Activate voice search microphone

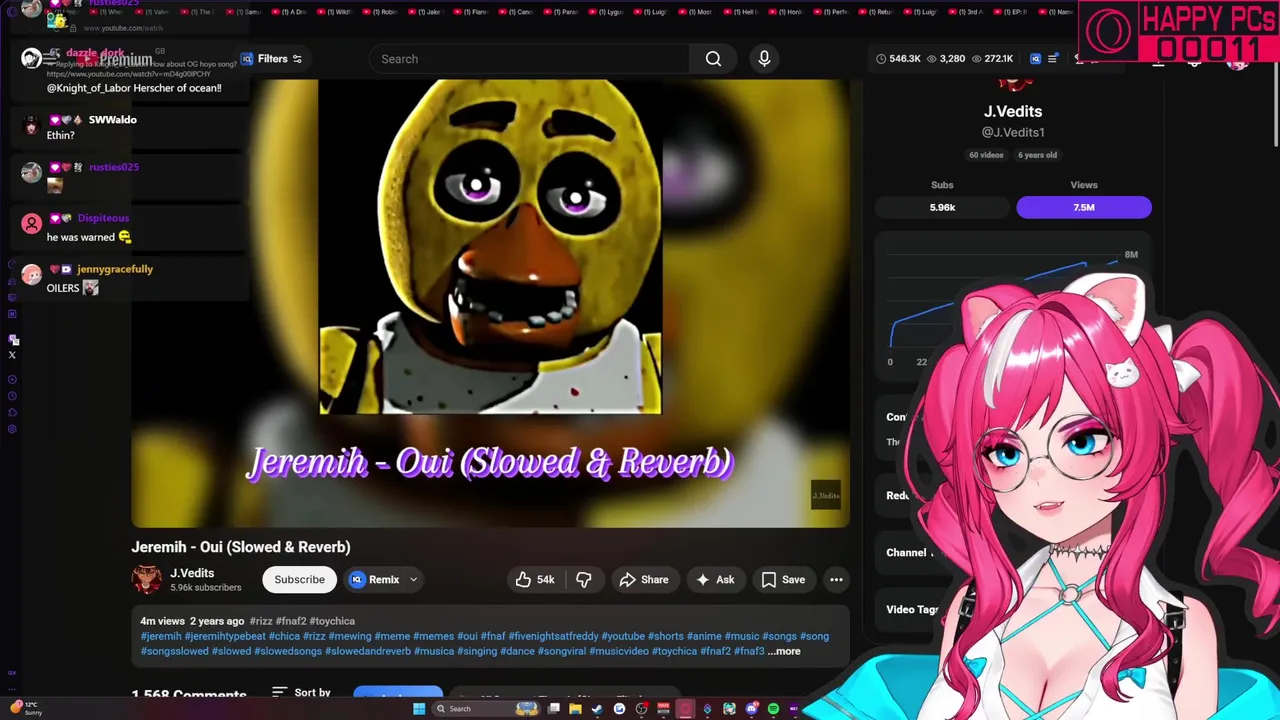point(764,59)
